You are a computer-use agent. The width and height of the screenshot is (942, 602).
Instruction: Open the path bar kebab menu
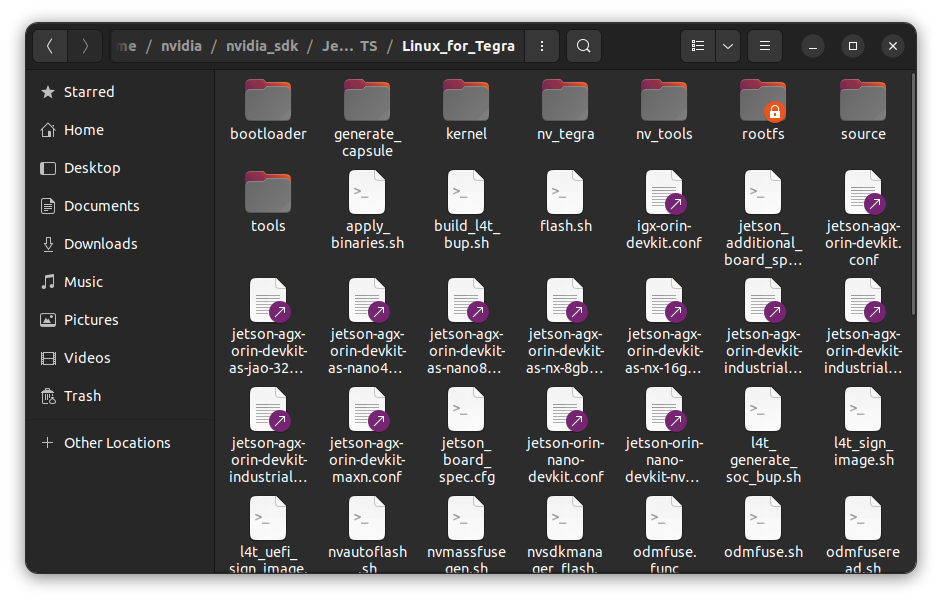click(x=541, y=46)
